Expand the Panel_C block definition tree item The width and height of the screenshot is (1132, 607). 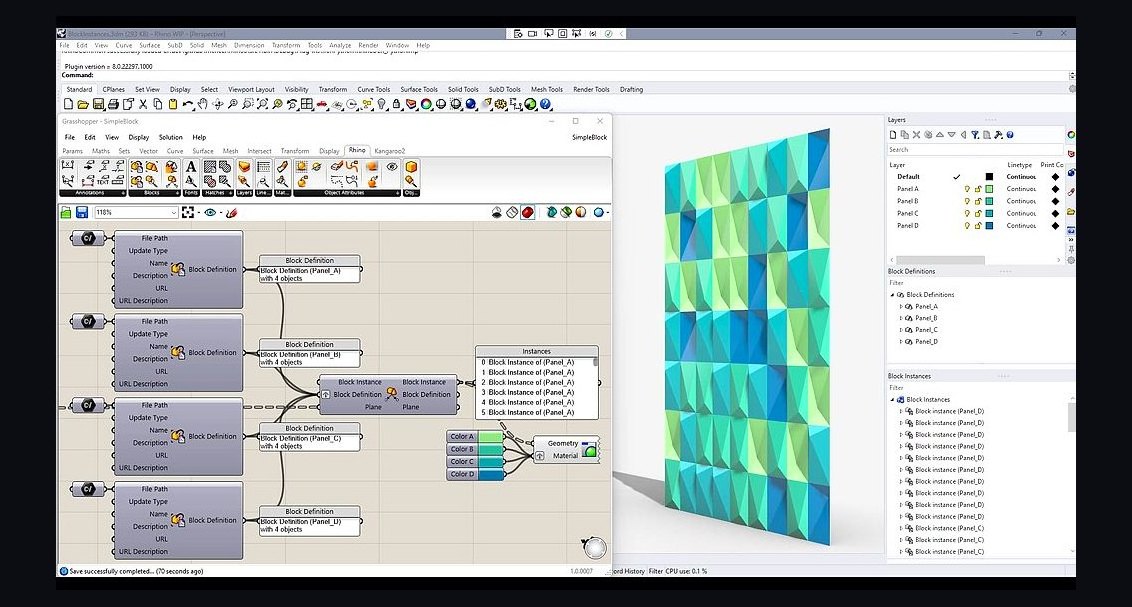900,330
